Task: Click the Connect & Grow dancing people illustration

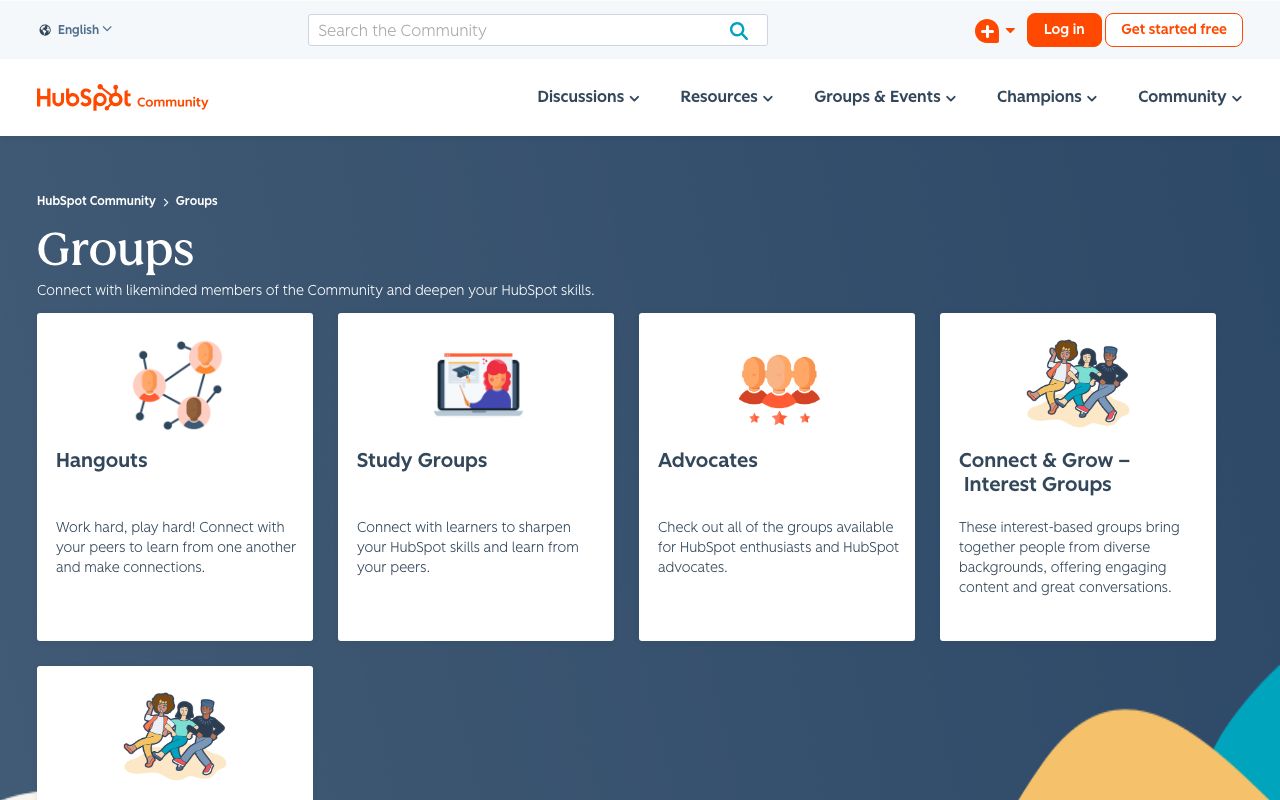Action: tap(1078, 383)
